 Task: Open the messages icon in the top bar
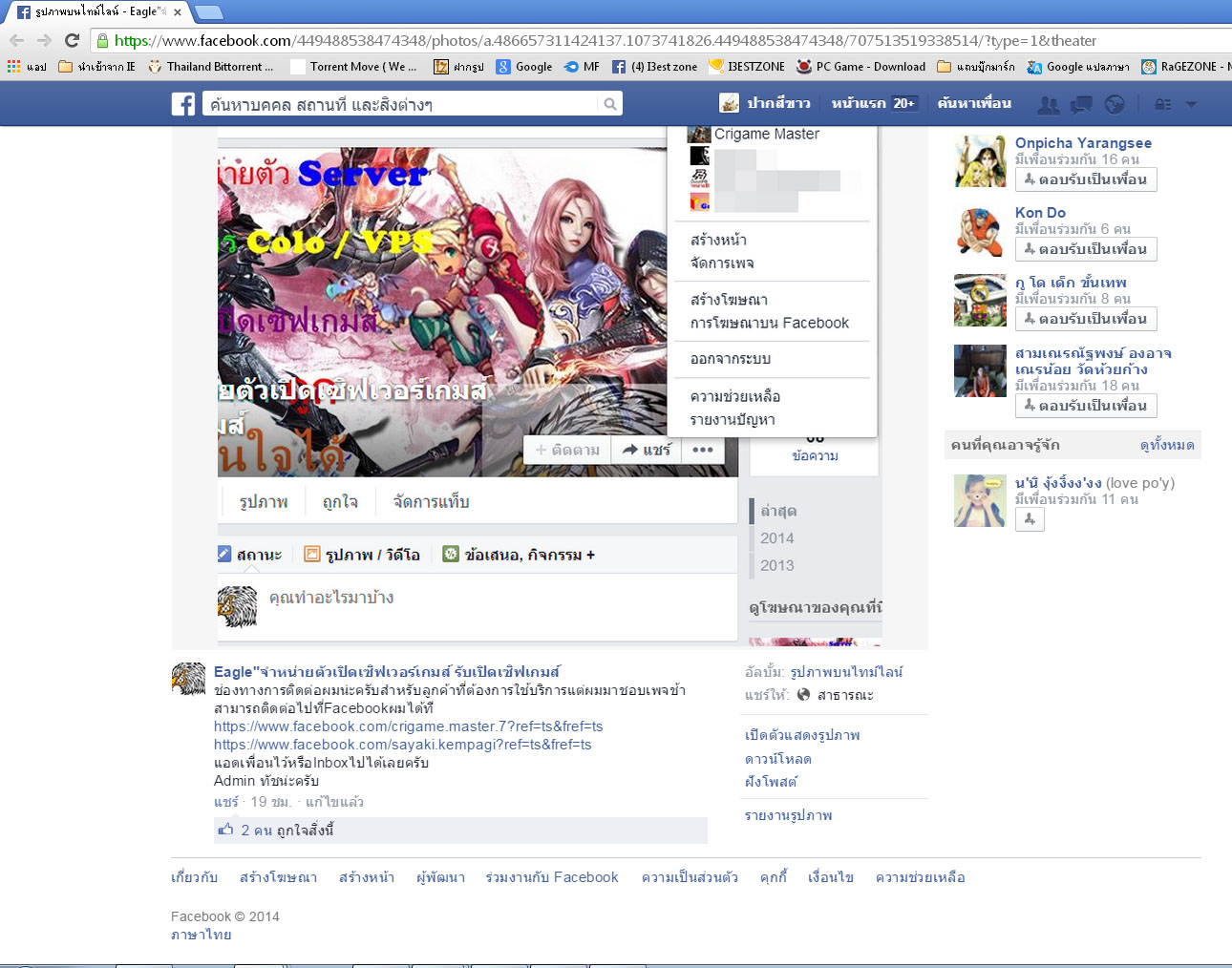click(x=1081, y=104)
